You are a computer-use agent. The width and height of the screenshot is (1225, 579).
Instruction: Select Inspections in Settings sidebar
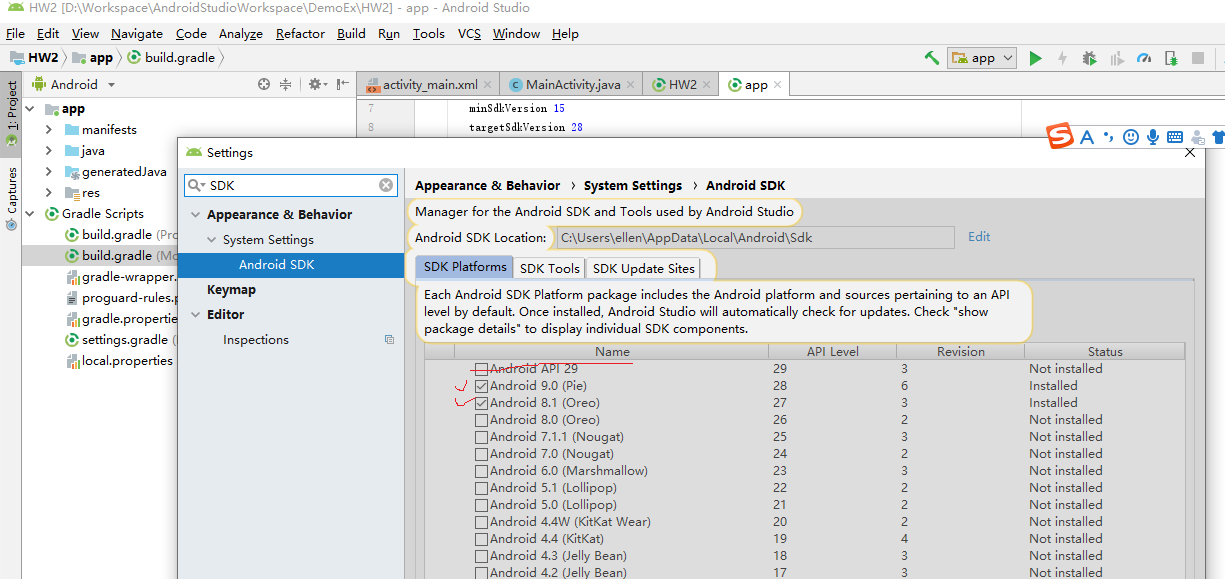coord(256,340)
